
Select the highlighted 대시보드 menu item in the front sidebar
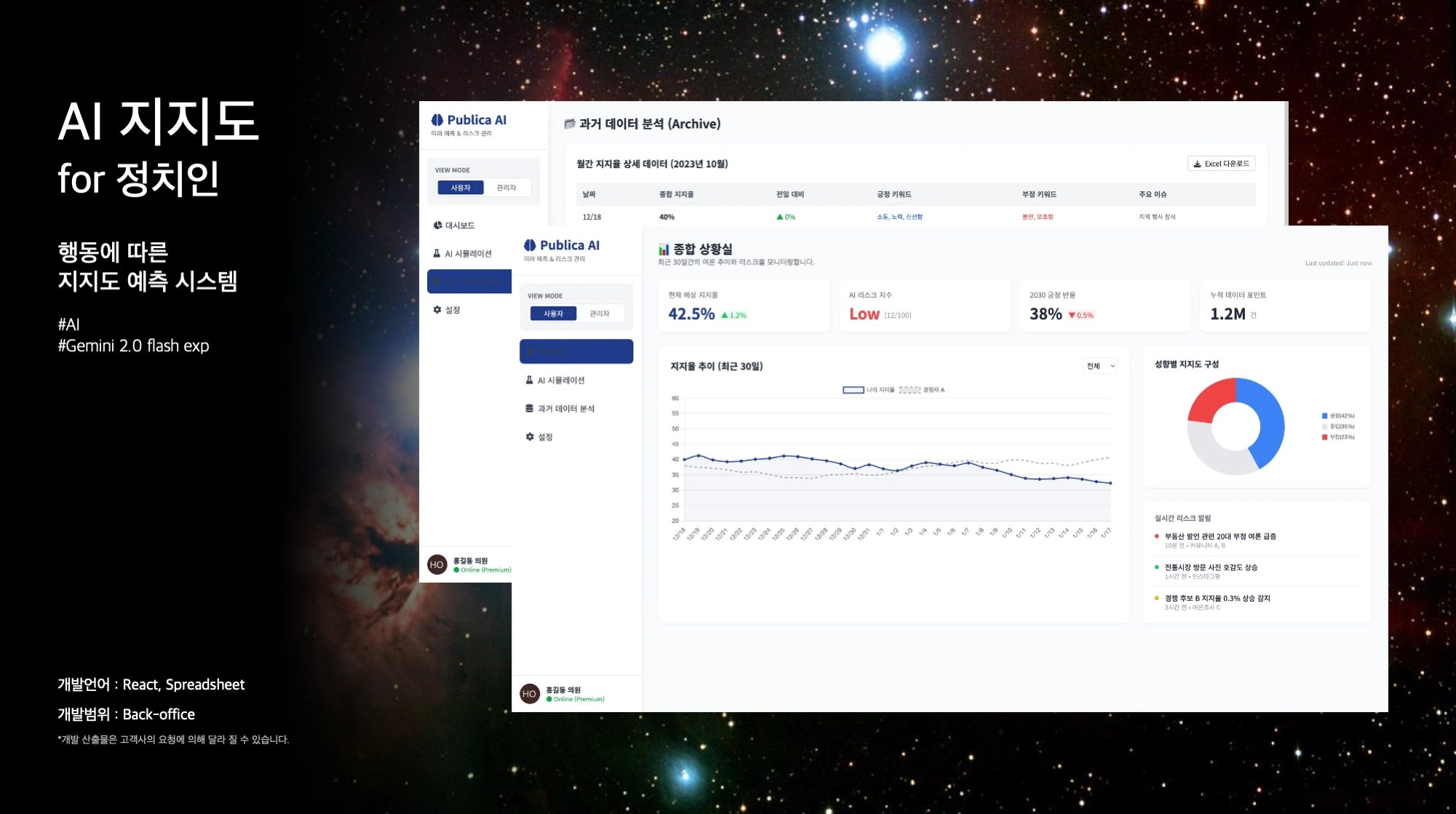576,351
